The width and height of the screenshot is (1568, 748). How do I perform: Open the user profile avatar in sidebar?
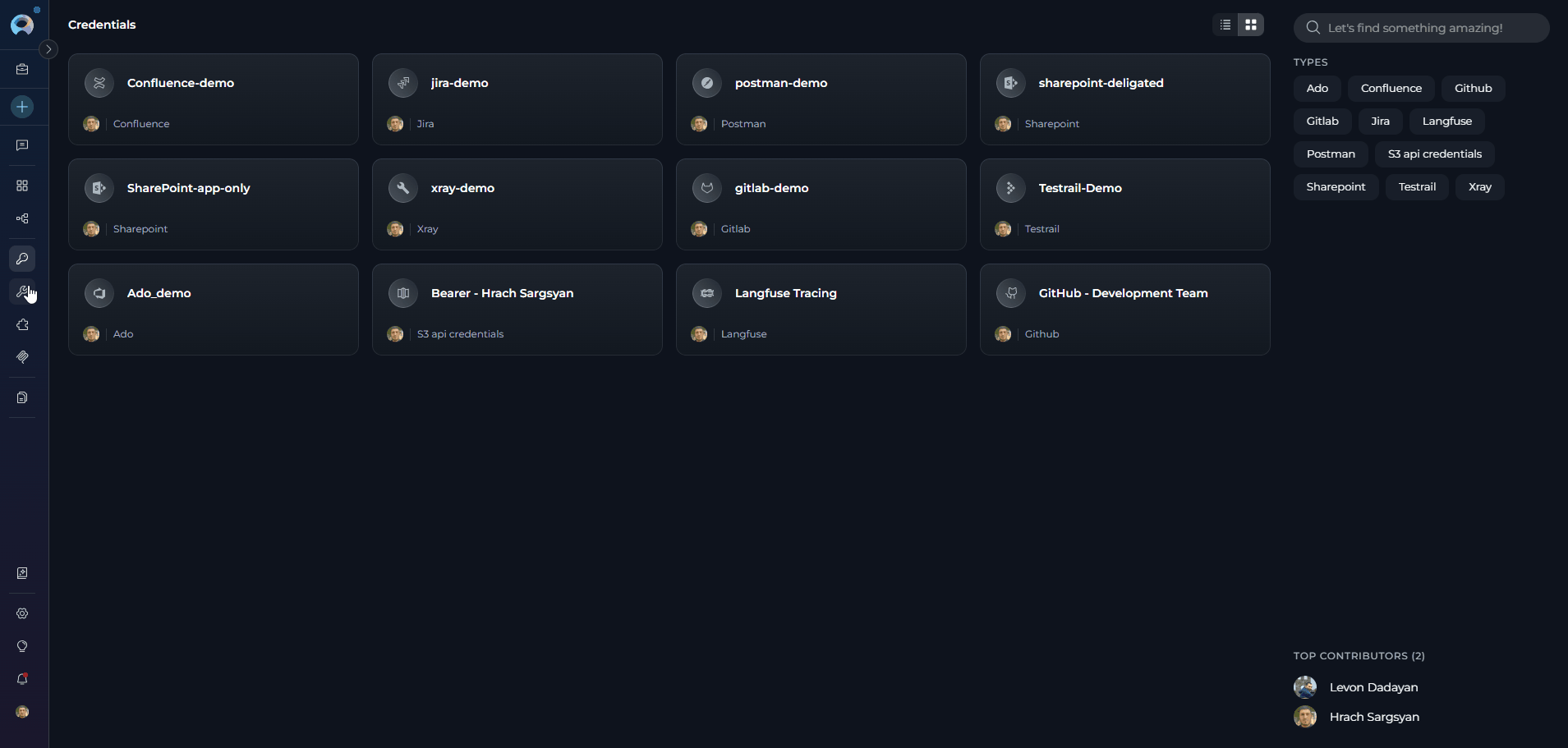(22, 712)
